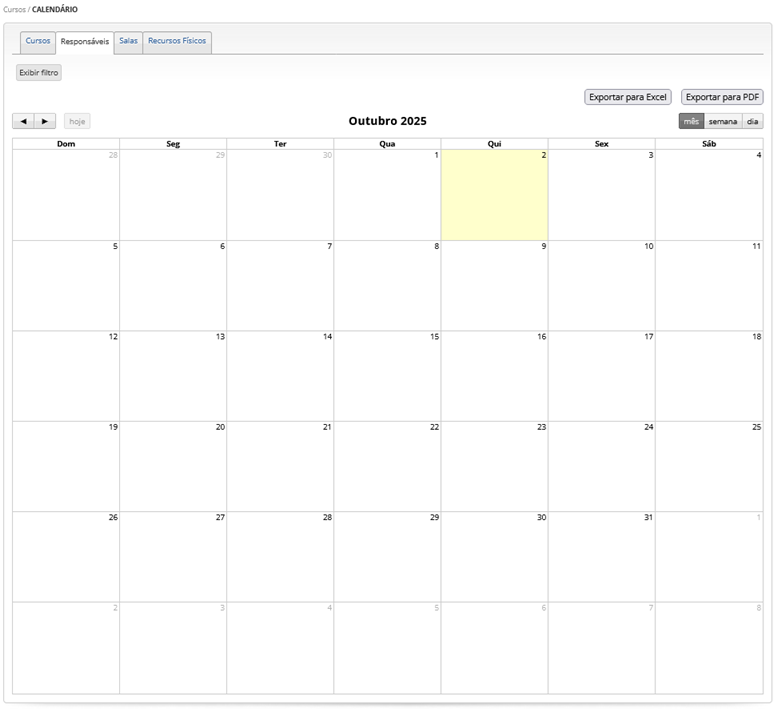Jump to today with hoje button

point(77,121)
